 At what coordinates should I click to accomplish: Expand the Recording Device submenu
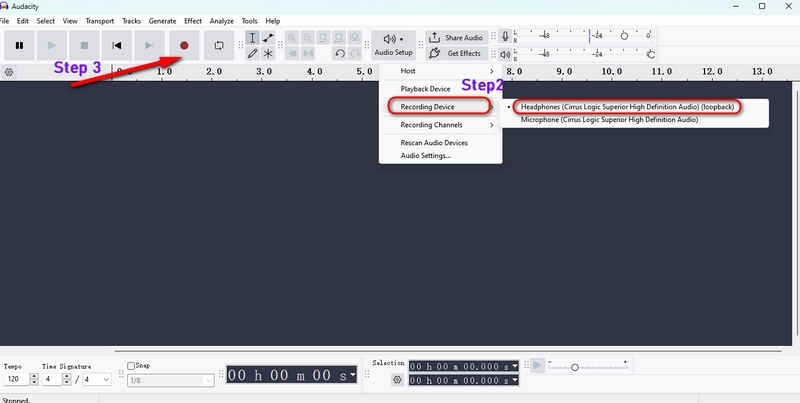point(440,107)
